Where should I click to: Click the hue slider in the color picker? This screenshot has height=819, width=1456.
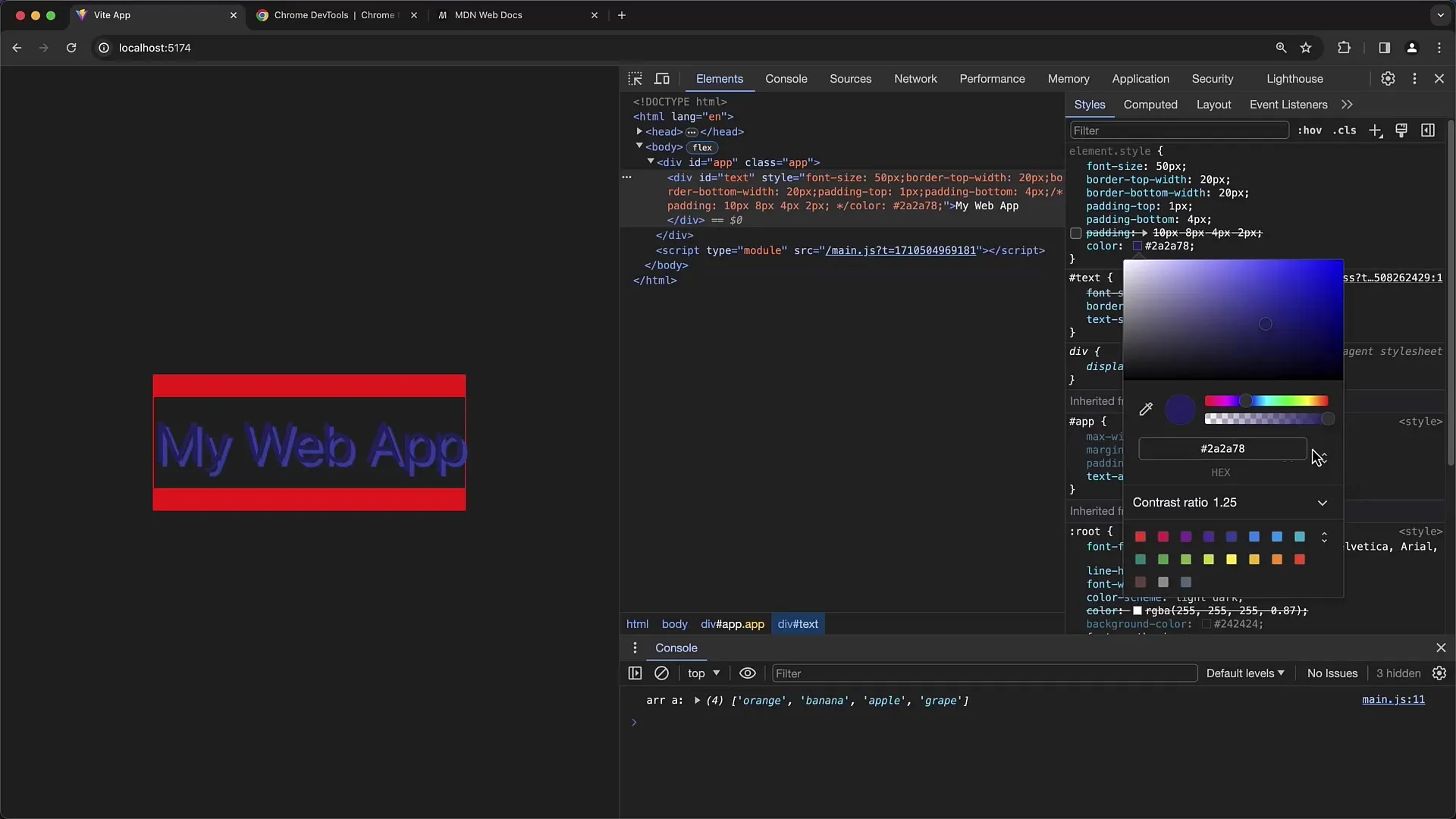[x=1266, y=401]
